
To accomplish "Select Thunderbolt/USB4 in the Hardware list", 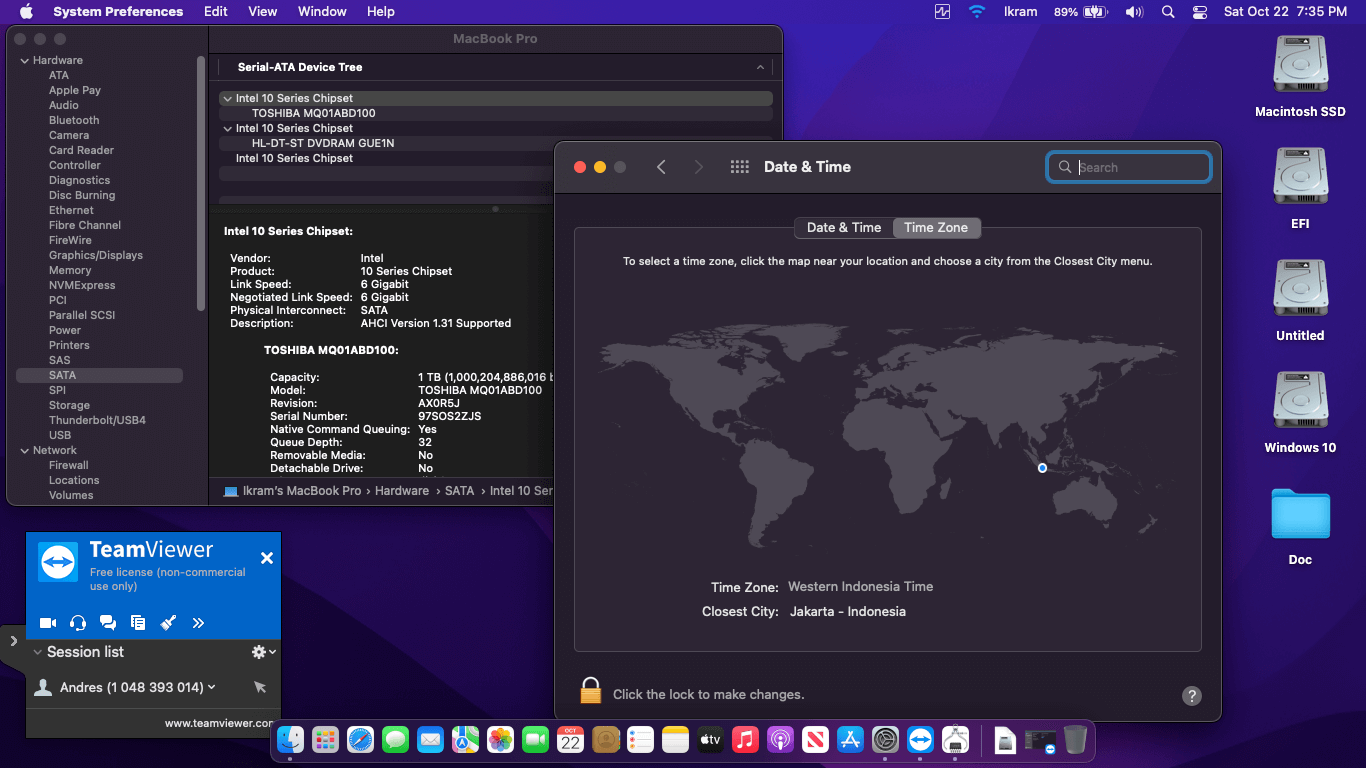I will (x=97, y=421).
